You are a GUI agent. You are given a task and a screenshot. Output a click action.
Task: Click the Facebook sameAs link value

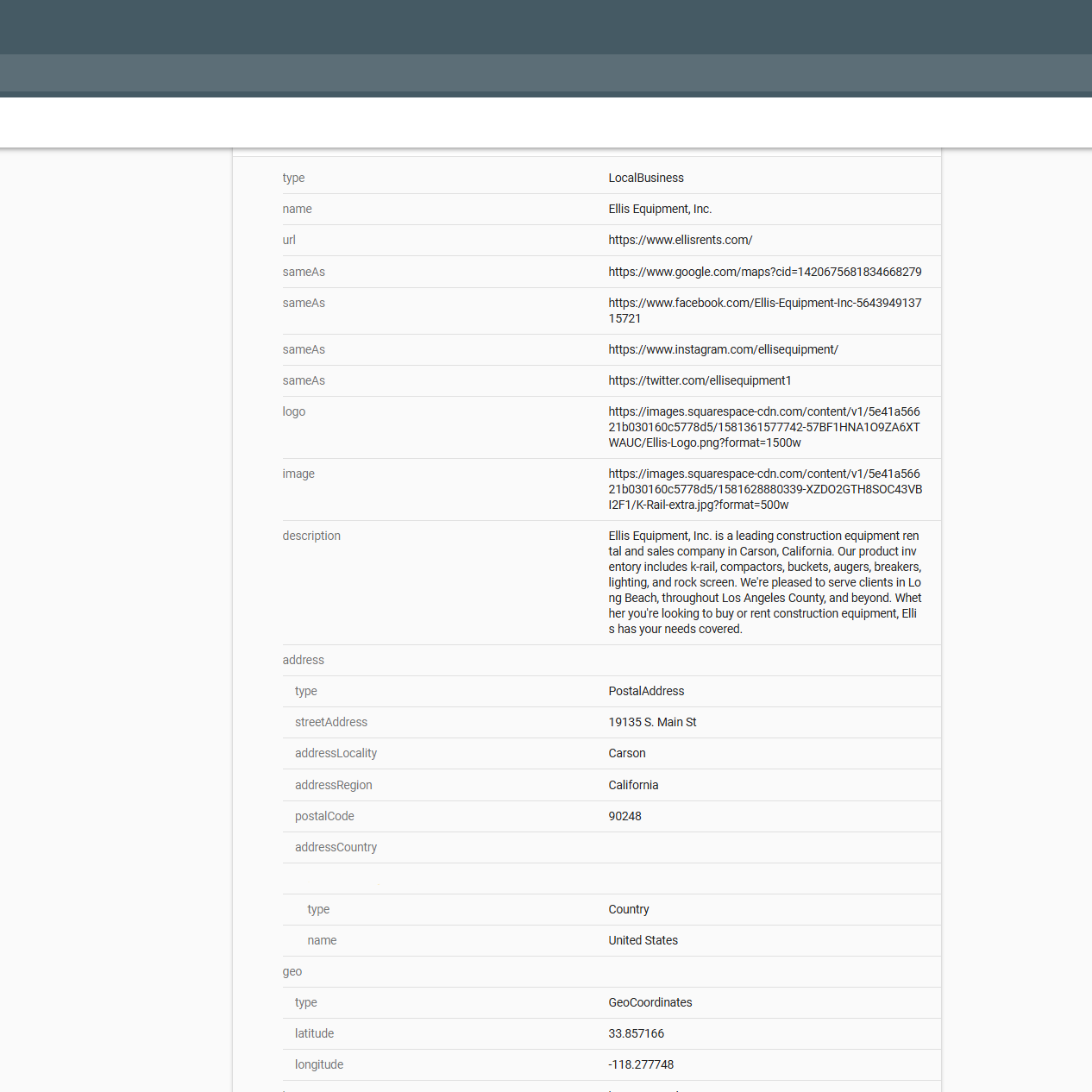coord(764,311)
